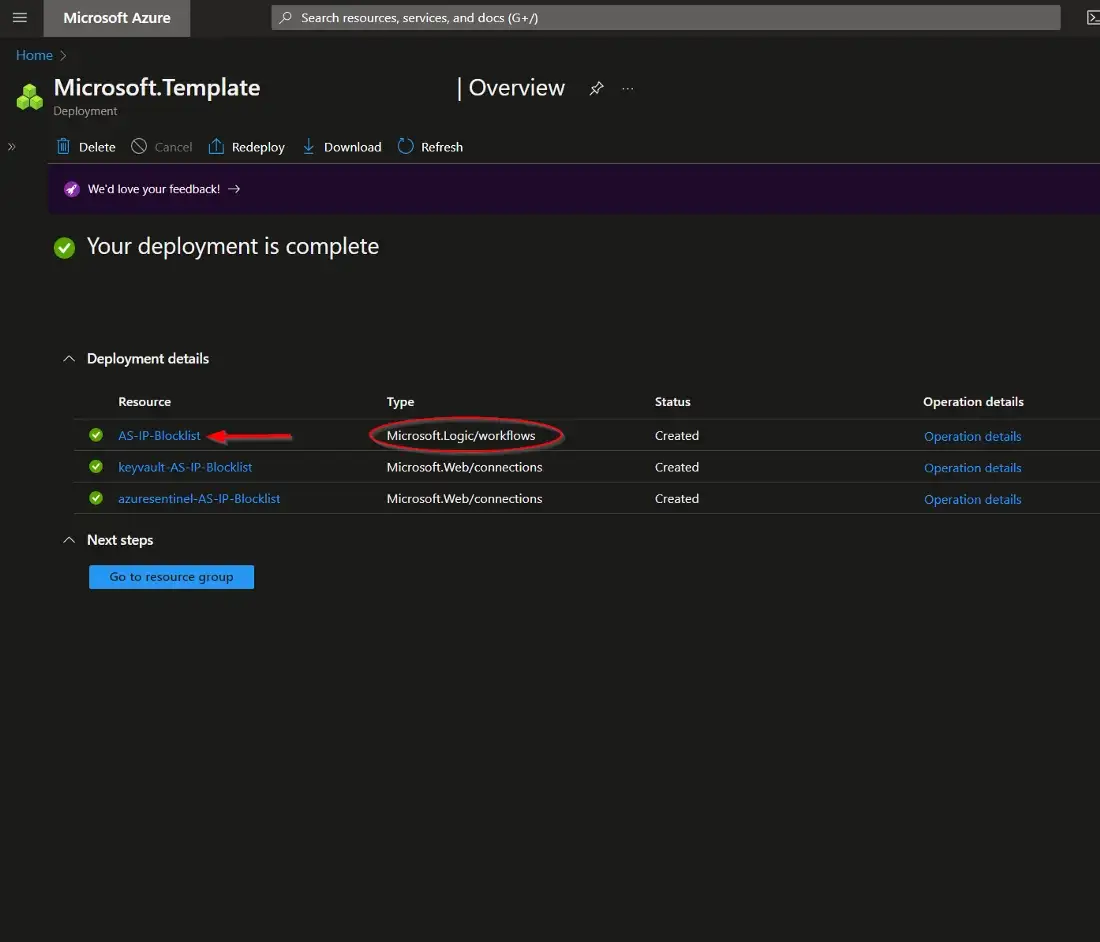
Task: Collapse the Next steps section
Action: [x=69, y=540]
